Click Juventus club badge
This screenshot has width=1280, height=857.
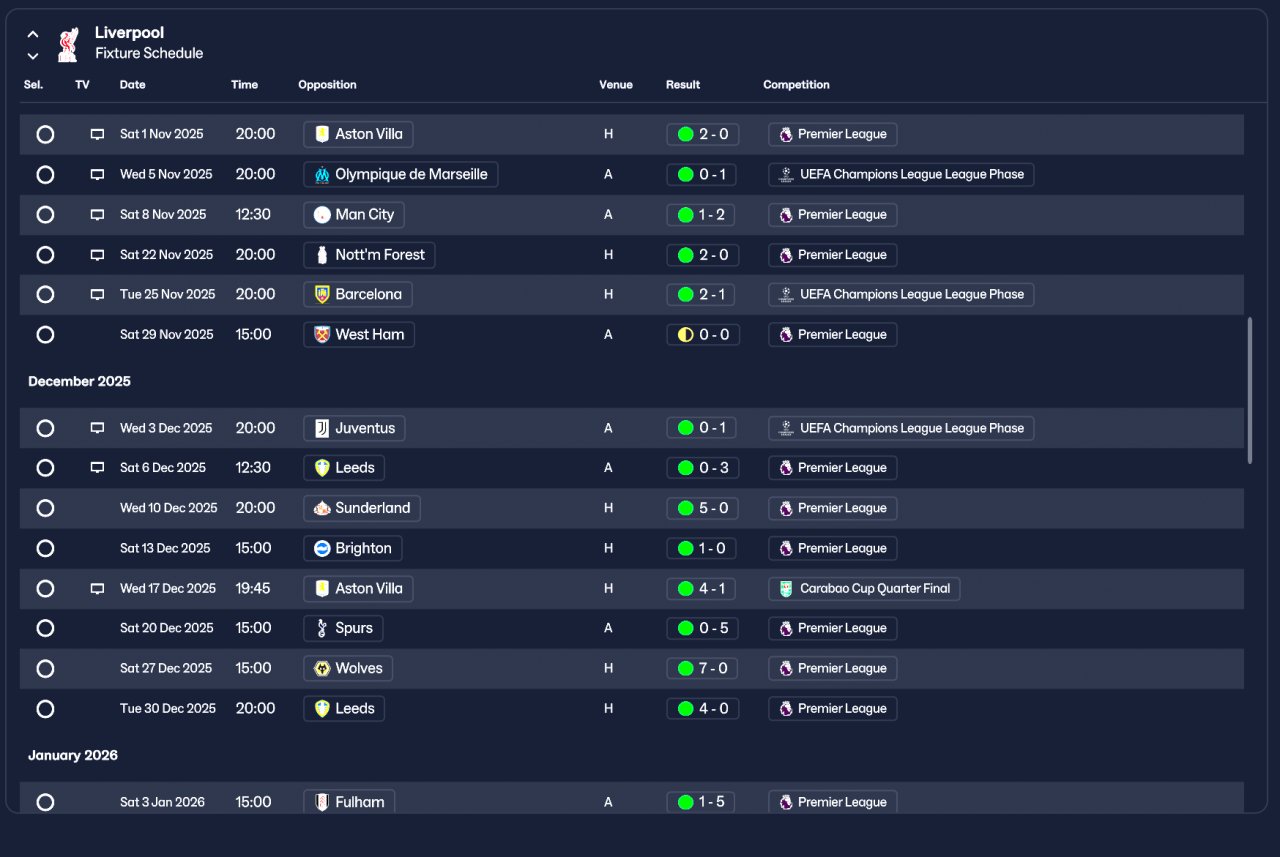coord(321,428)
